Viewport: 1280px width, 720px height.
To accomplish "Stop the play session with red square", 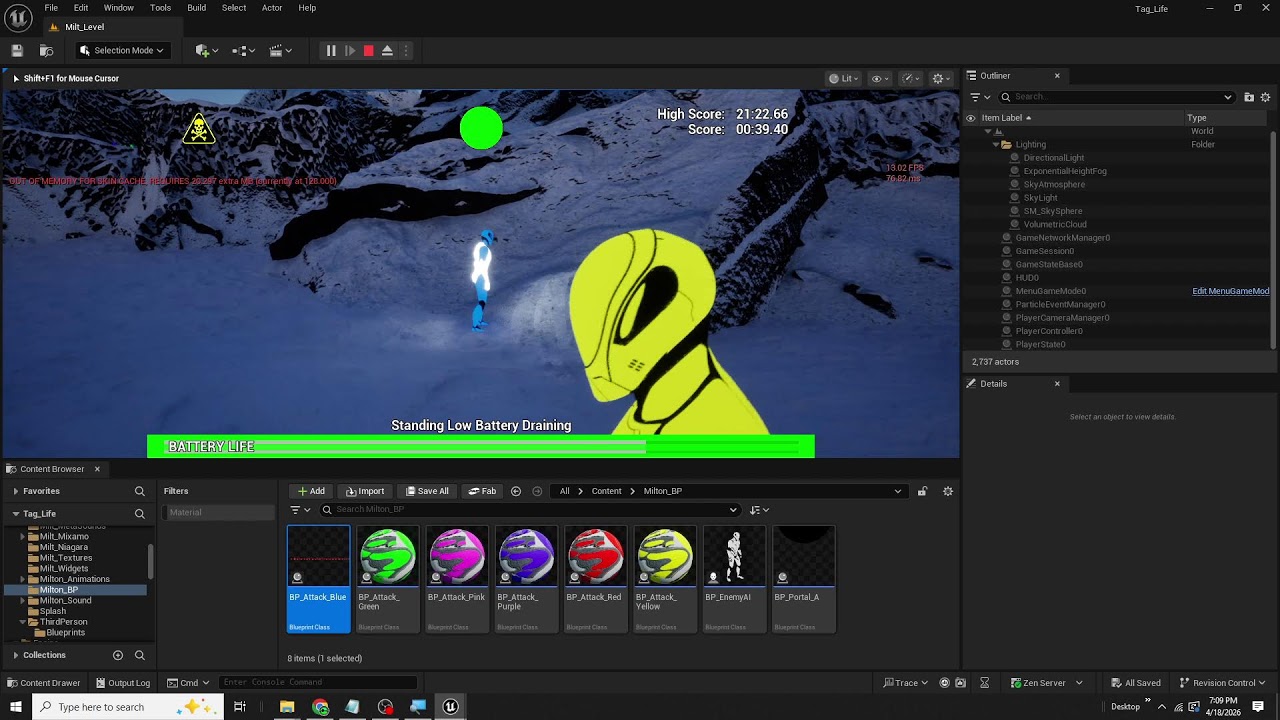I will [368, 50].
